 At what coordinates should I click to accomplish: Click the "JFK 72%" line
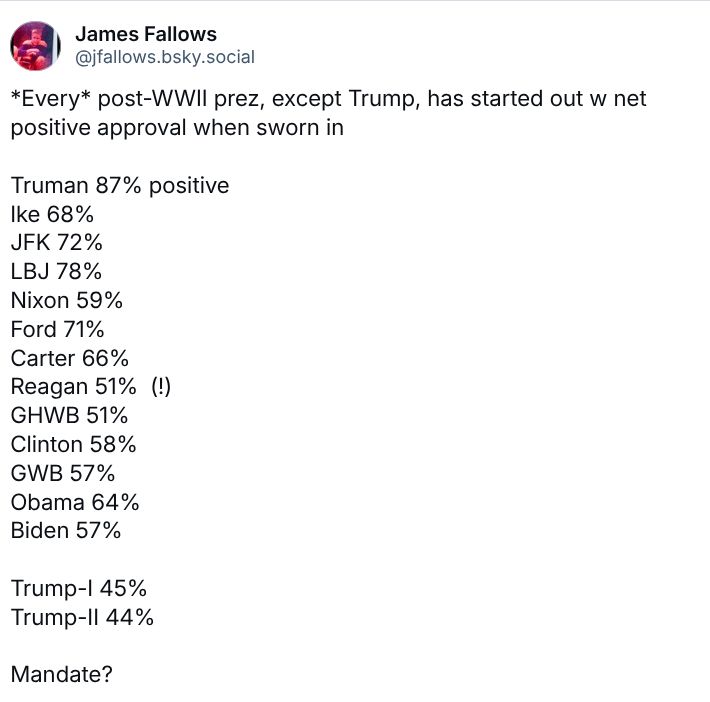(57, 243)
